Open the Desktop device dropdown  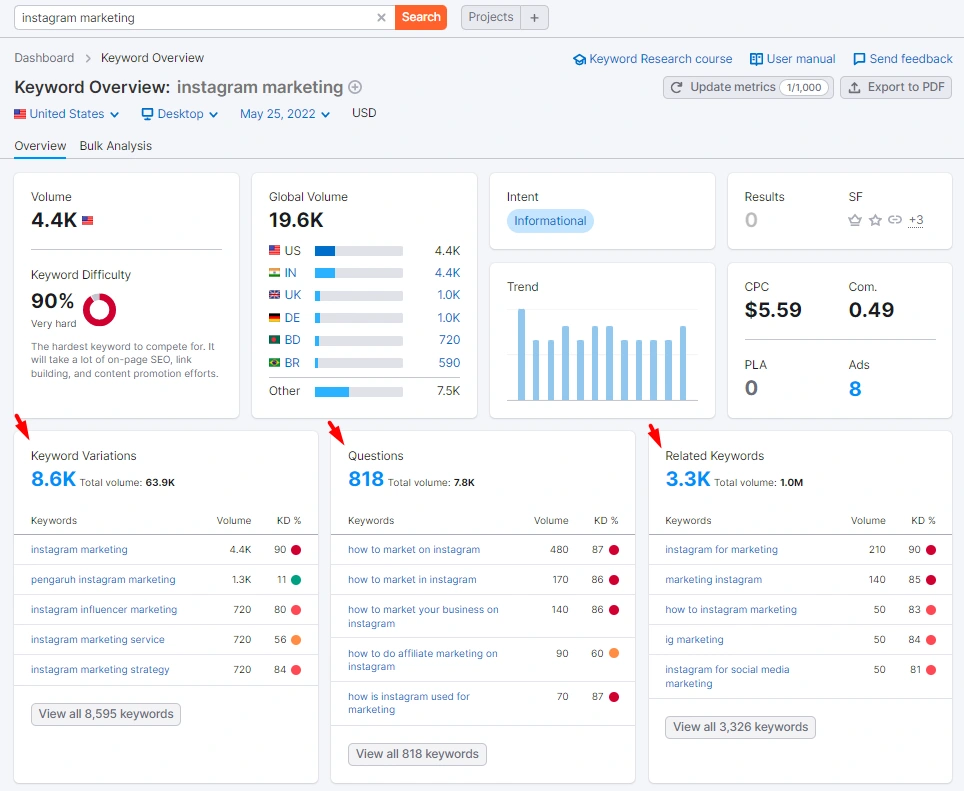tap(180, 114)
